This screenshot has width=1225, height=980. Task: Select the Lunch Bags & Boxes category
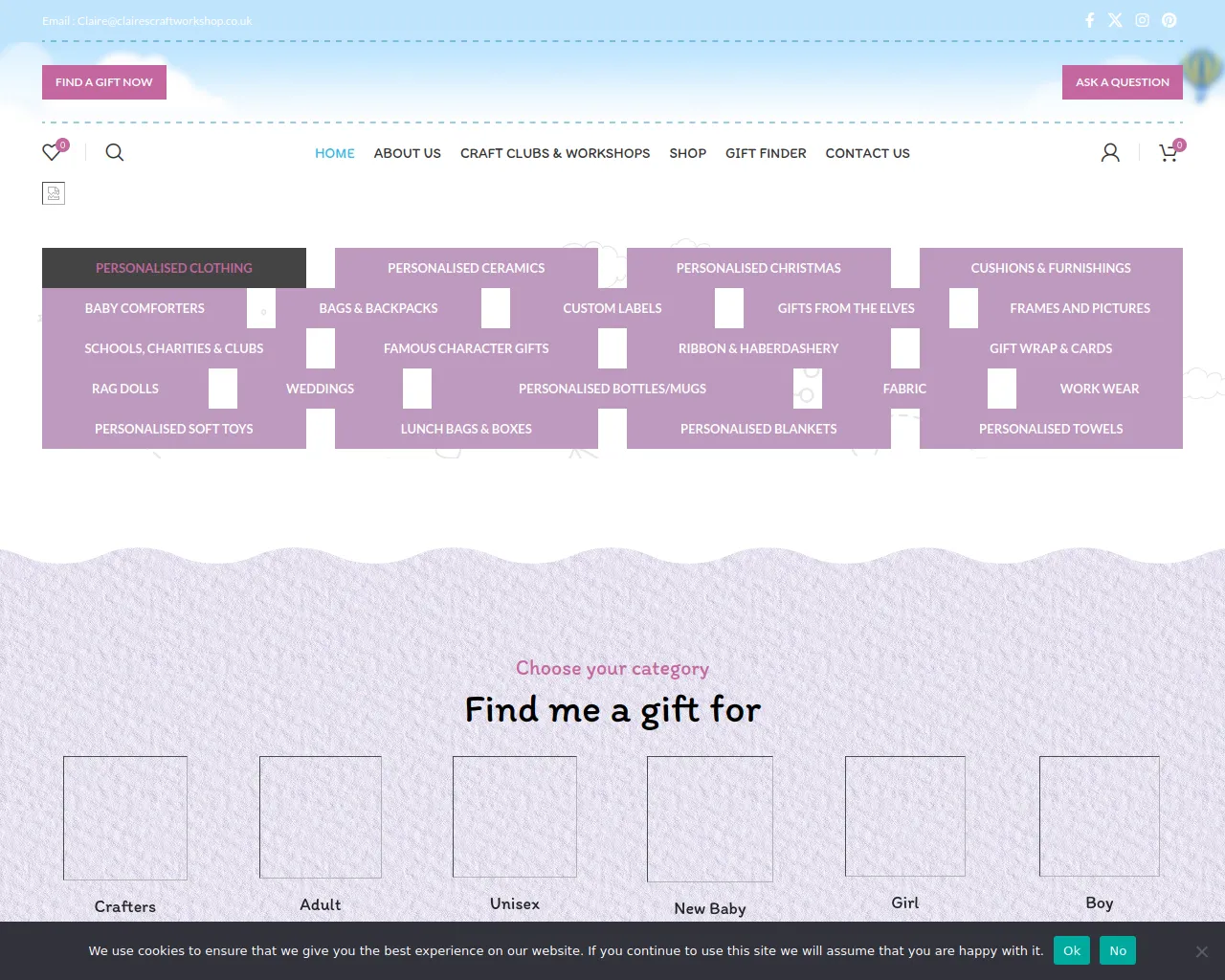pos(466,429)
